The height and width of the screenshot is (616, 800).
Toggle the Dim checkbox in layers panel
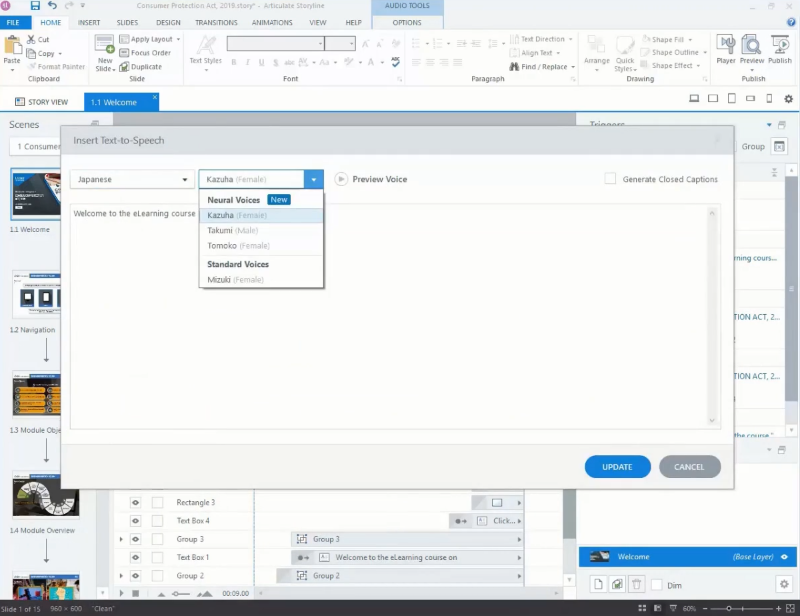tap(657, 585)
